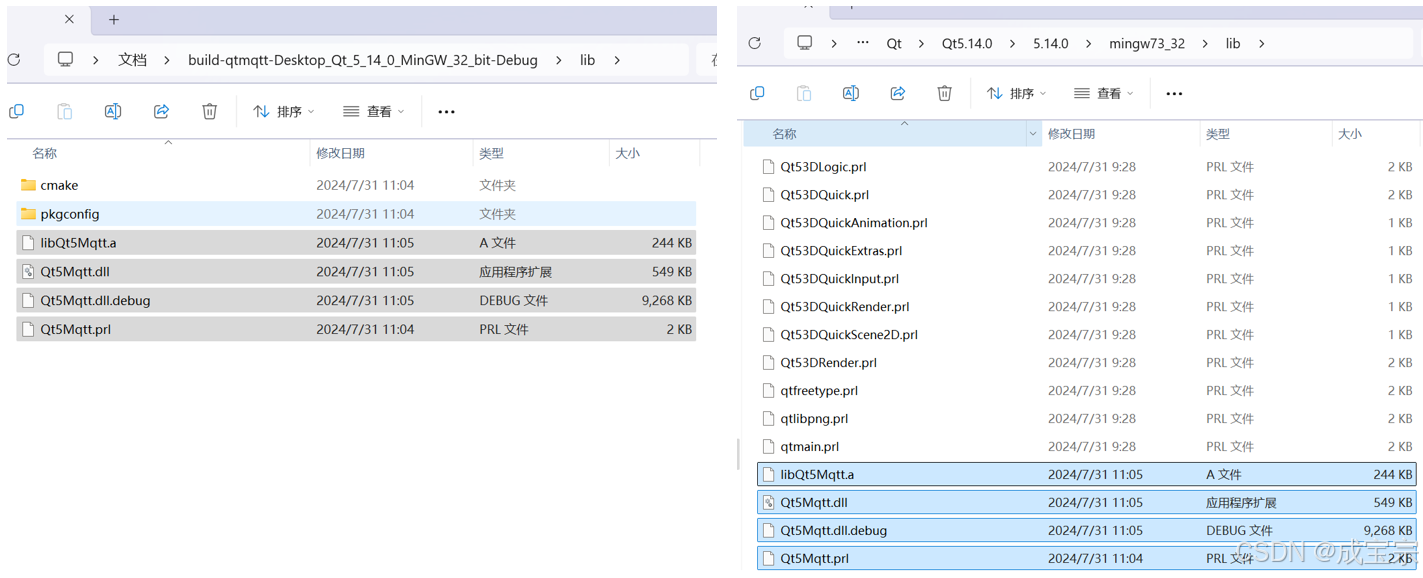
Task: Click paste icon in left window toolbar
Action: pyautogui.click(x=64, y=111)
